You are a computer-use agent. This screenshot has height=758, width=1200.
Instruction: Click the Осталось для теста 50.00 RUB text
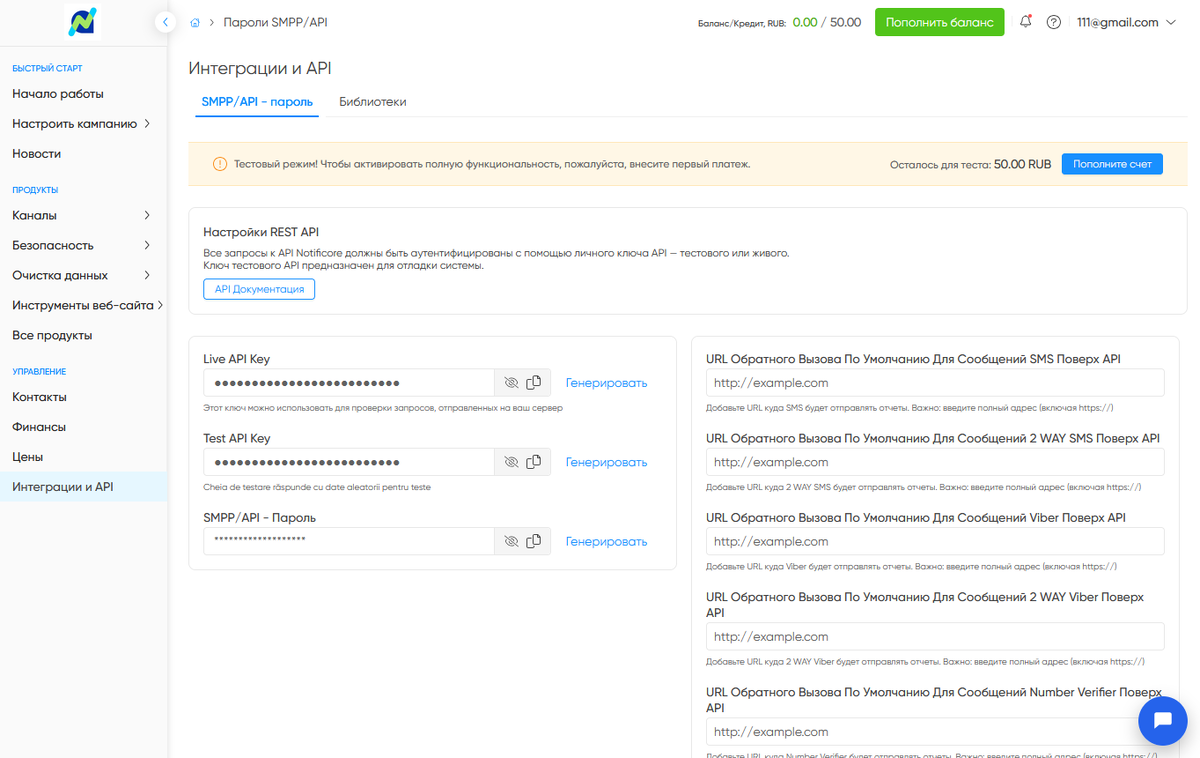(x=970, y=164)
